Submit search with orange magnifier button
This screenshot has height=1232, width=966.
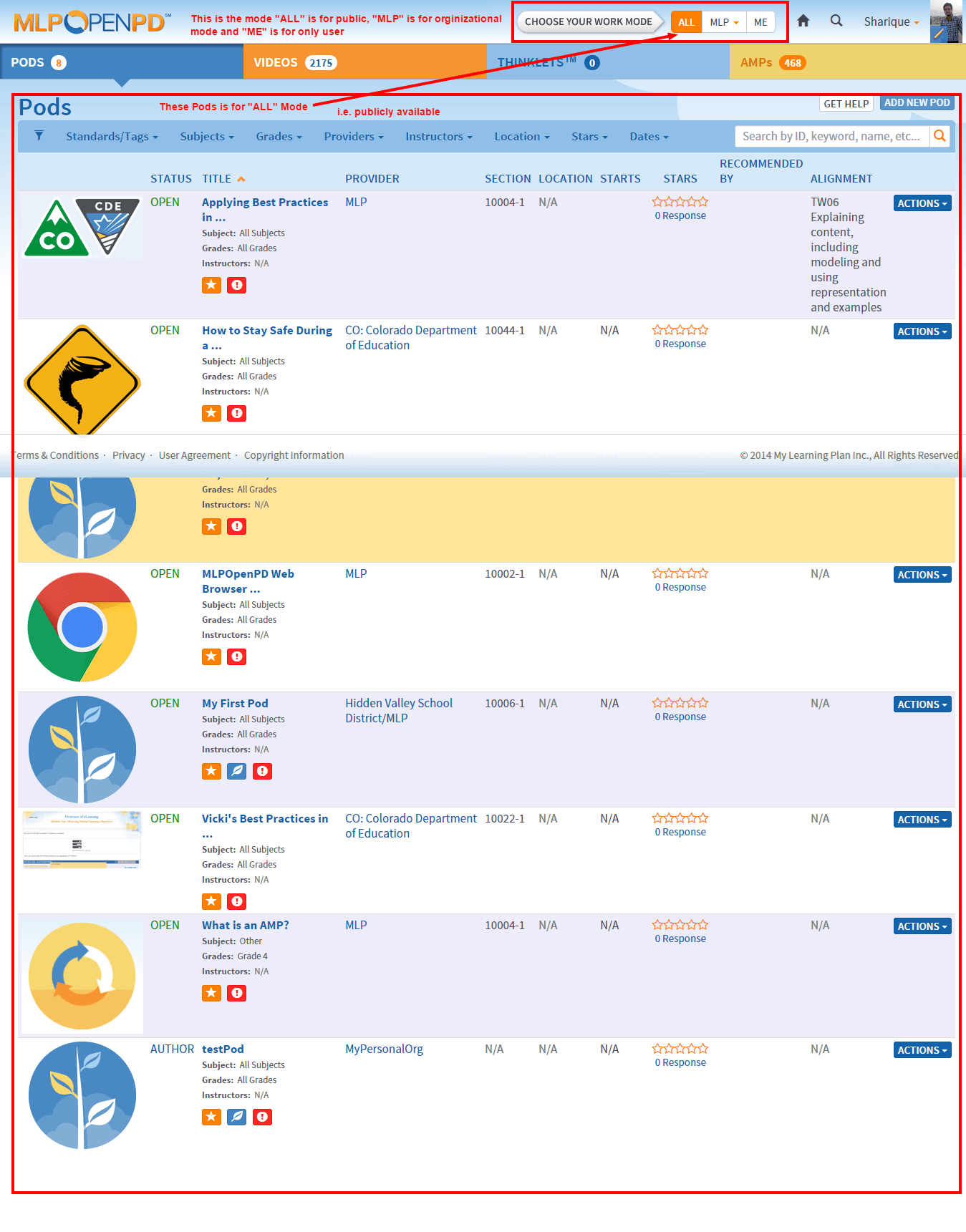point(940,136)
